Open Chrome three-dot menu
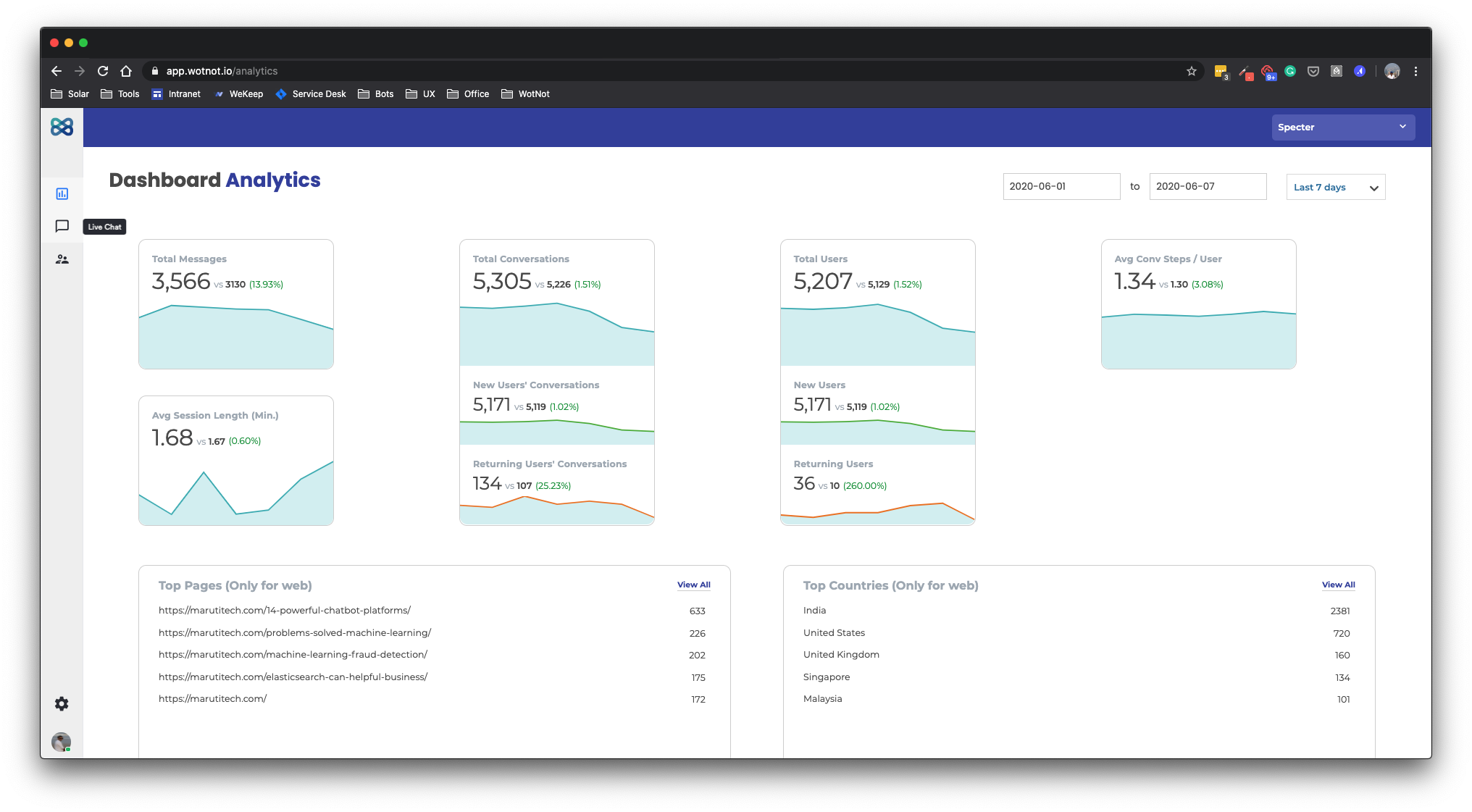This screenshot has width=1472, height=812. coord(1415,71)
